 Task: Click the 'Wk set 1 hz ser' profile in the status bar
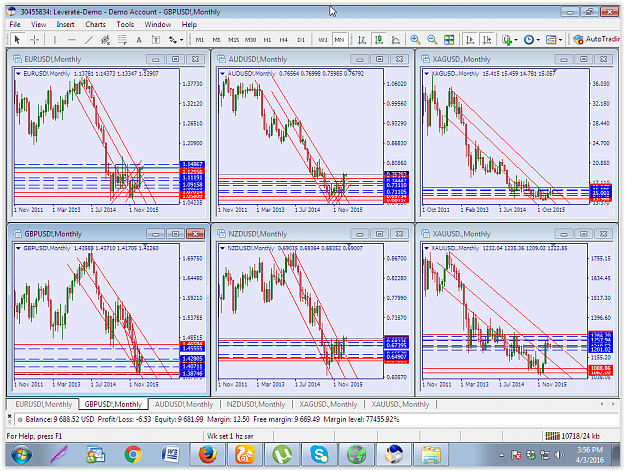coord(230,436)
